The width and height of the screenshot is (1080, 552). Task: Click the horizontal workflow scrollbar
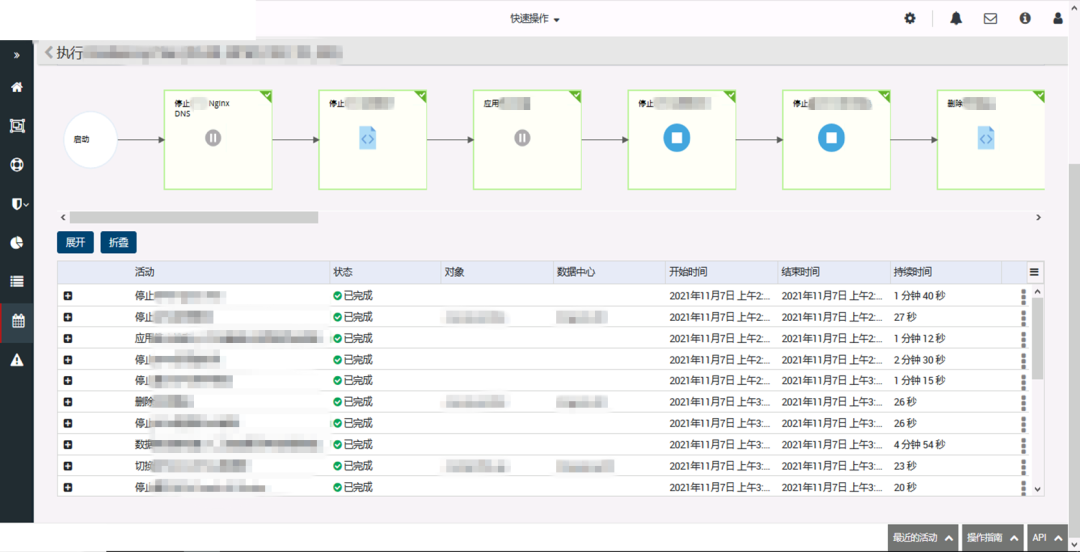(x=194, y=217)
